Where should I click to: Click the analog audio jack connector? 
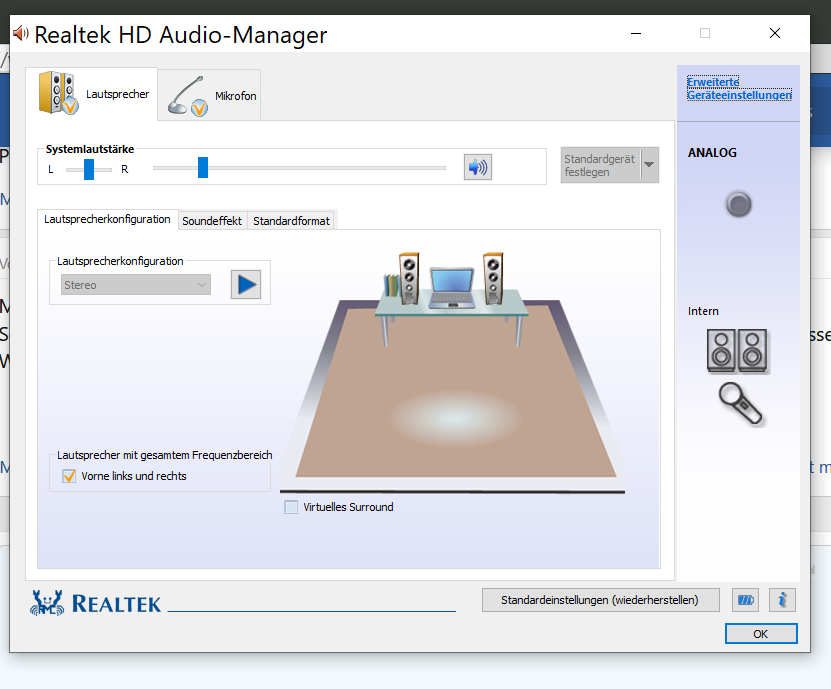click(x=738, y=204)
